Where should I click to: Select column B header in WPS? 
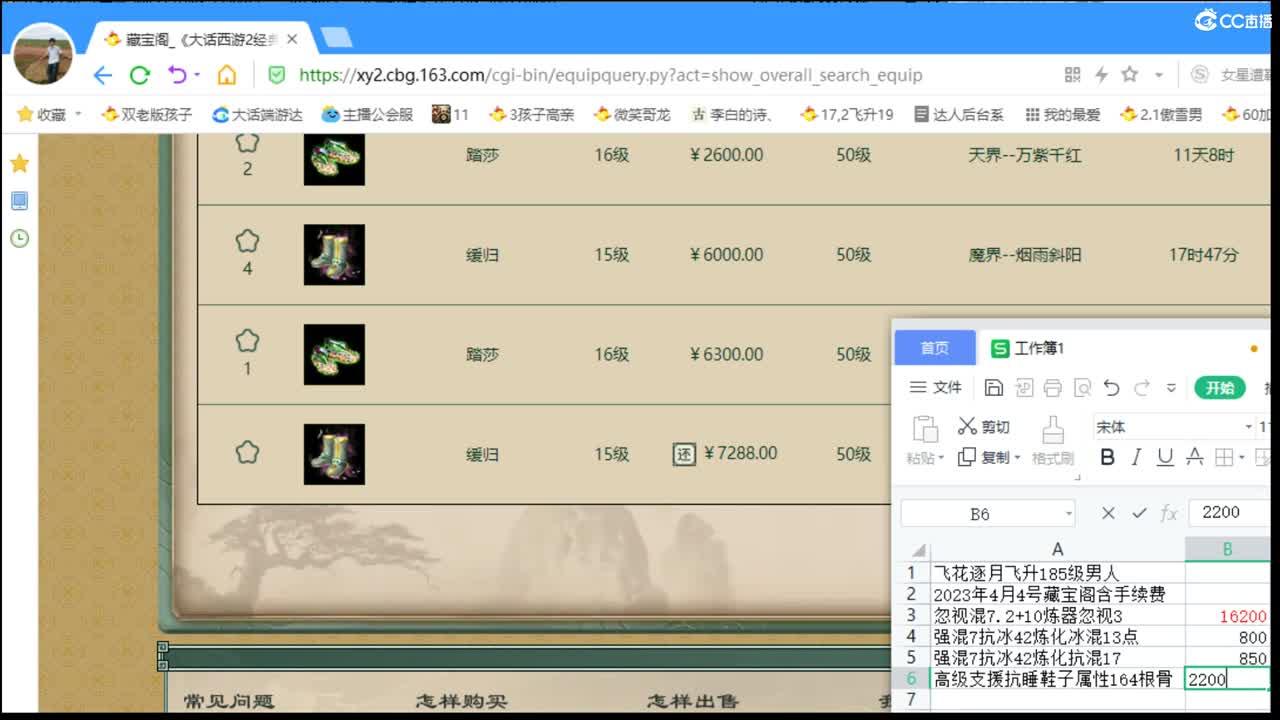pos(1227,549)
